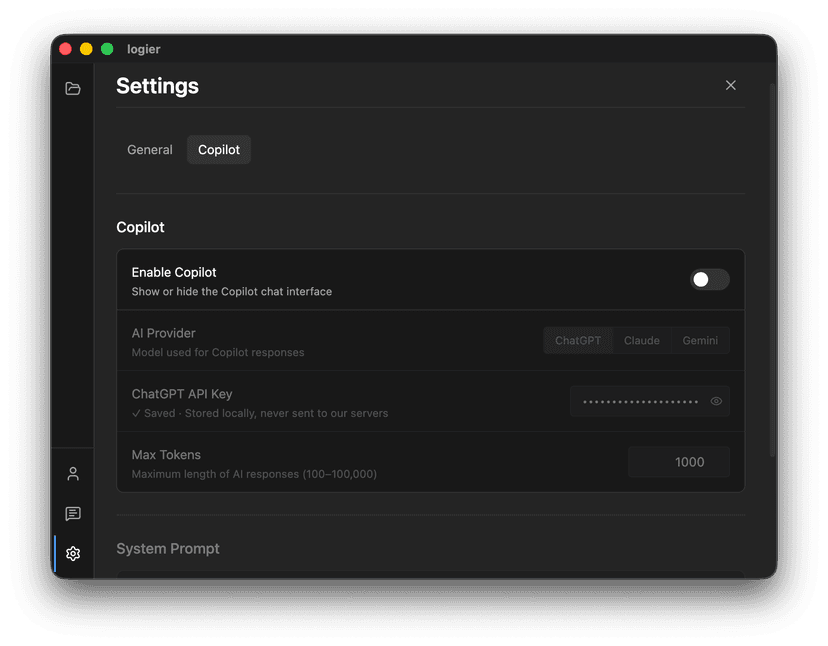Click the Settings heading text
The width and height of the screenshot is (828, 646).
[157, 86]
